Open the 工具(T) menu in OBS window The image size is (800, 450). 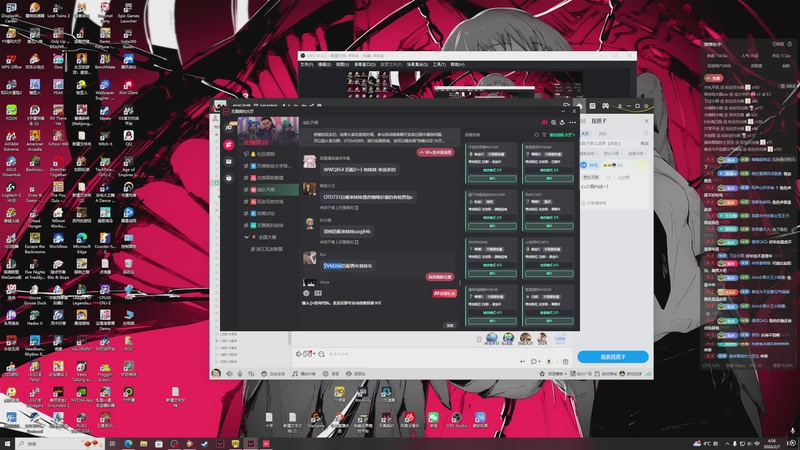click(x=439, y=65)
